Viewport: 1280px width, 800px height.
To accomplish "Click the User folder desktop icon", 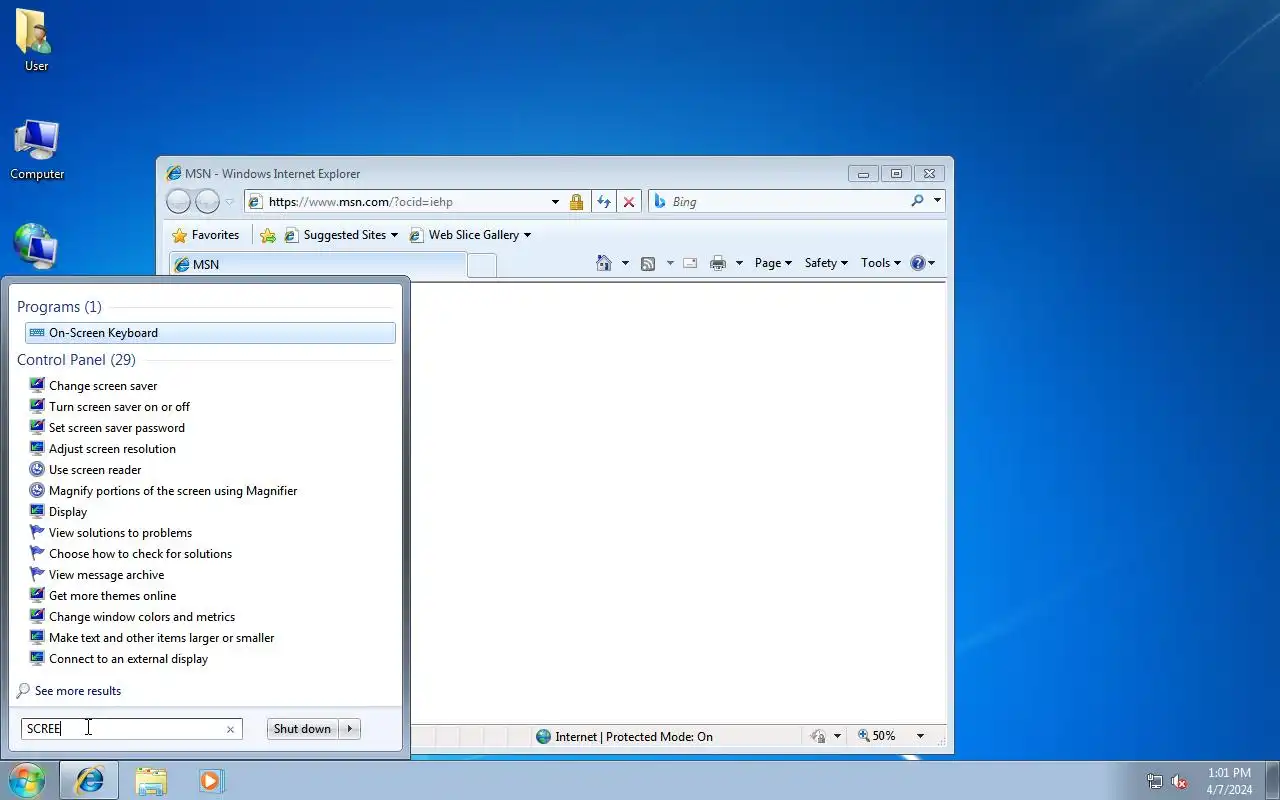I will click(36, 42).
